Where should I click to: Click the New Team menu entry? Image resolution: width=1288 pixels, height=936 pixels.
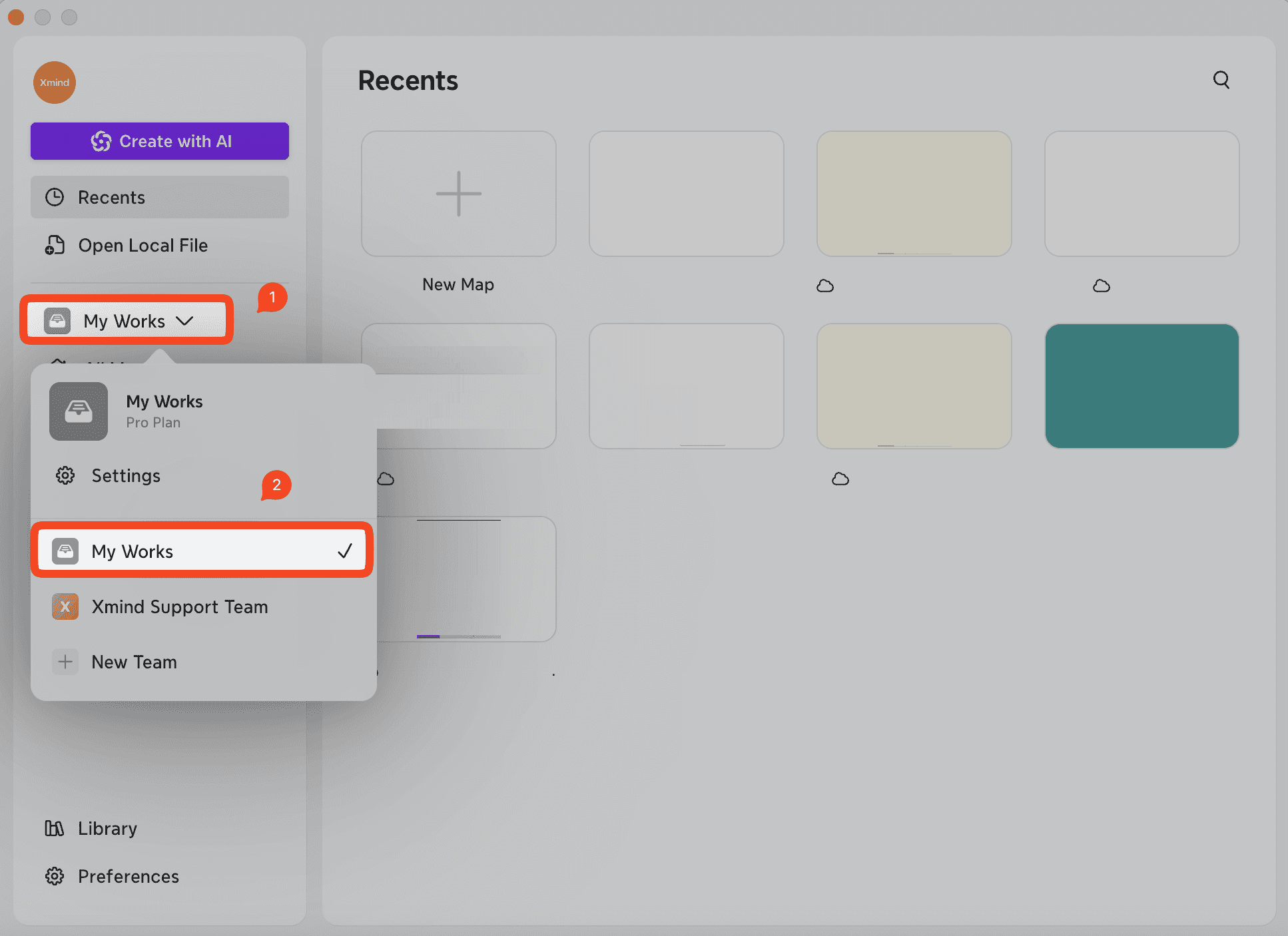[x=135, y=662]
